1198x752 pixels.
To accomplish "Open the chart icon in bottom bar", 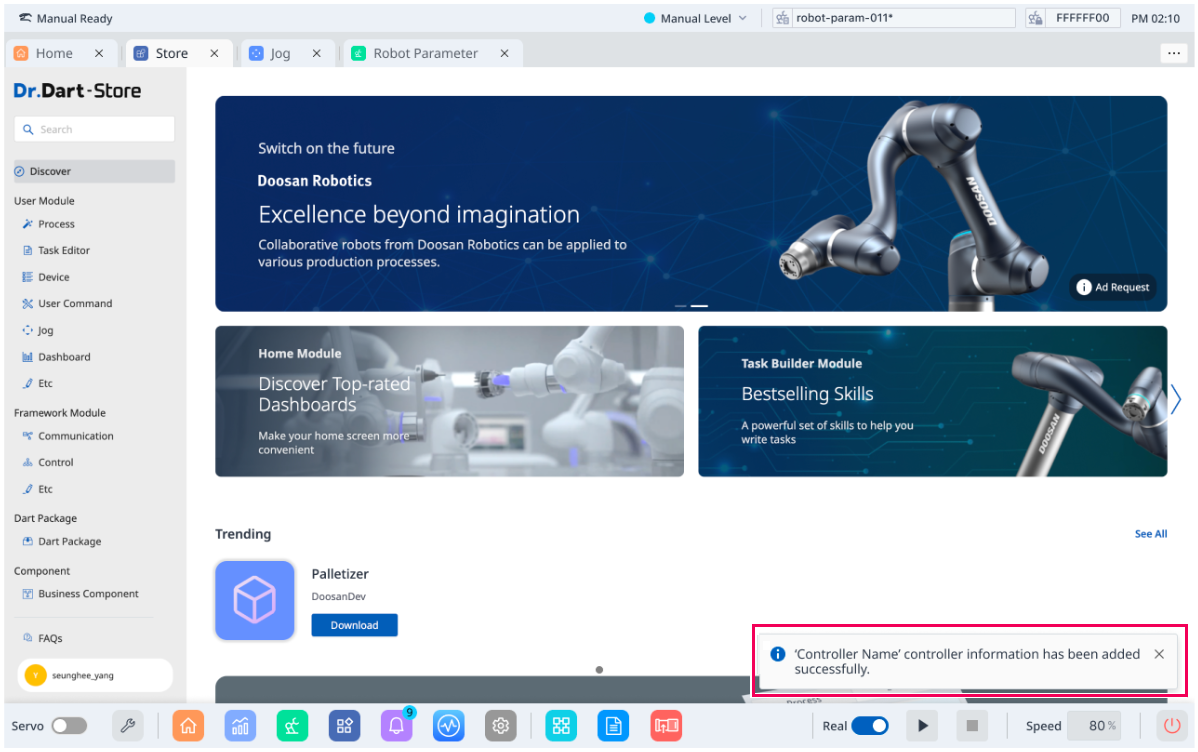I will pos(240,726).
